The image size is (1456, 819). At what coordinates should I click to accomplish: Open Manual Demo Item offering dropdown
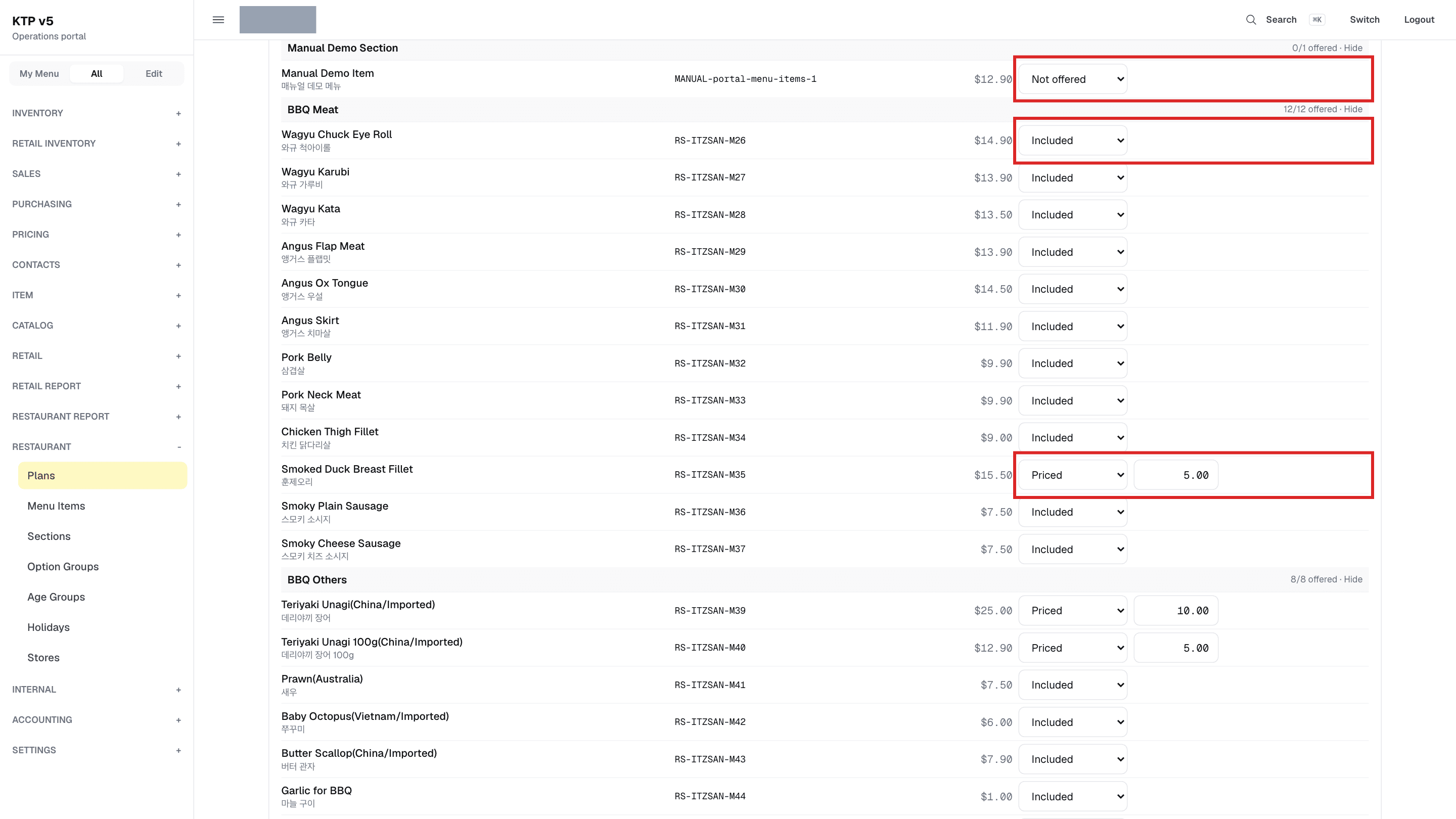1073,79
